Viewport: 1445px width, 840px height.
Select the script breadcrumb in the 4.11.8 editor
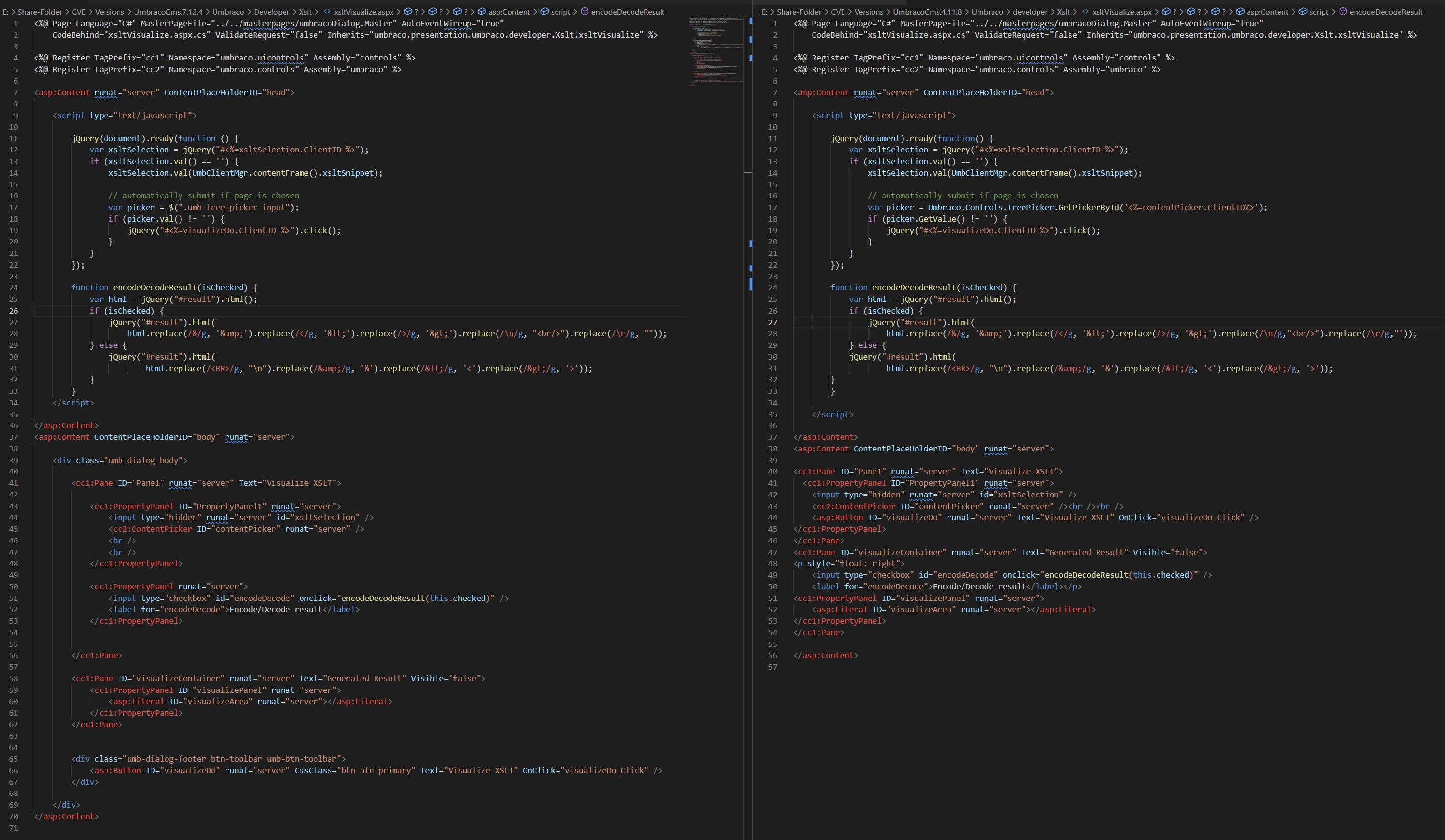(x=1319, y=12)
